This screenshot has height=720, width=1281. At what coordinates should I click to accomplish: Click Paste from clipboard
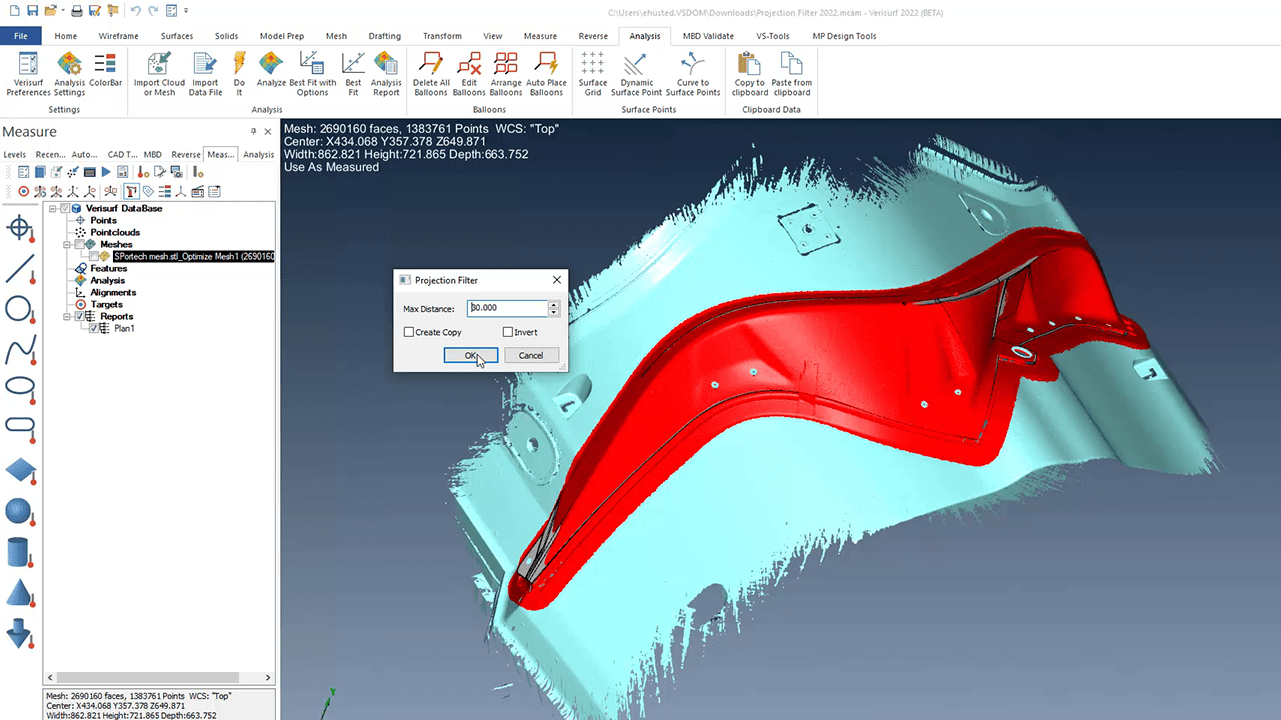click(792, 74)
